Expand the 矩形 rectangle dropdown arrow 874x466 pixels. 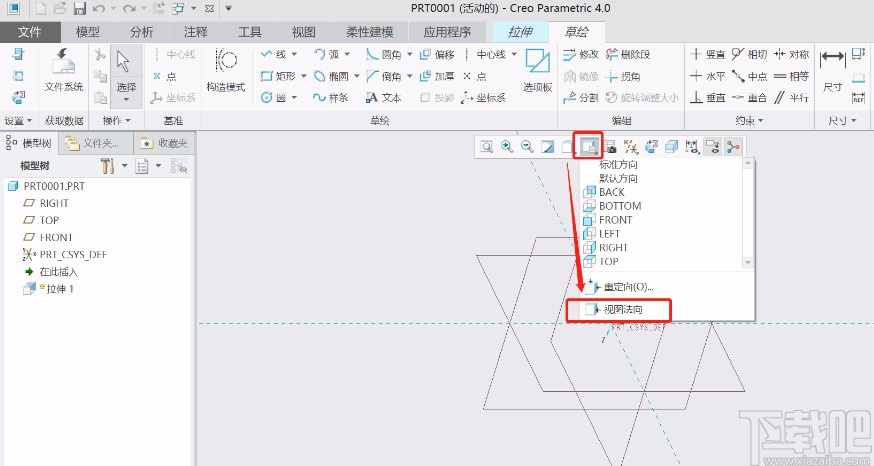(x=304, y=76)
